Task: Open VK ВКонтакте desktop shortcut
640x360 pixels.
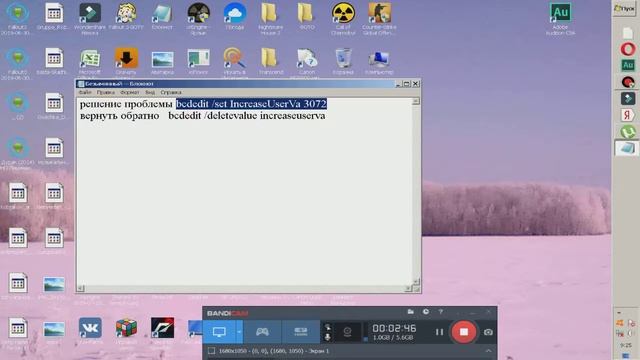Action: 90,330
